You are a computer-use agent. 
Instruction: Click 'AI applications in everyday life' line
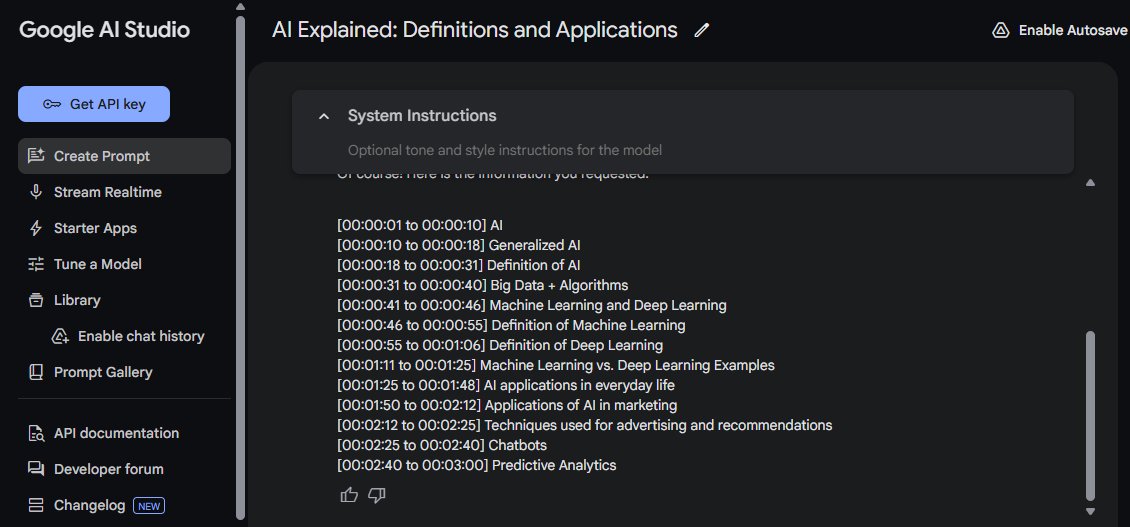(506, 386)
